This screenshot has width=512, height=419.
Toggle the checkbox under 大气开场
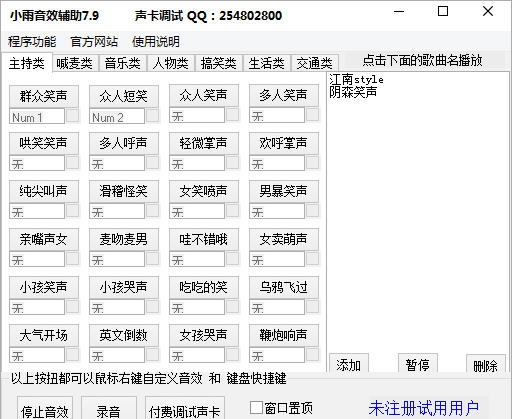point(72,355)
